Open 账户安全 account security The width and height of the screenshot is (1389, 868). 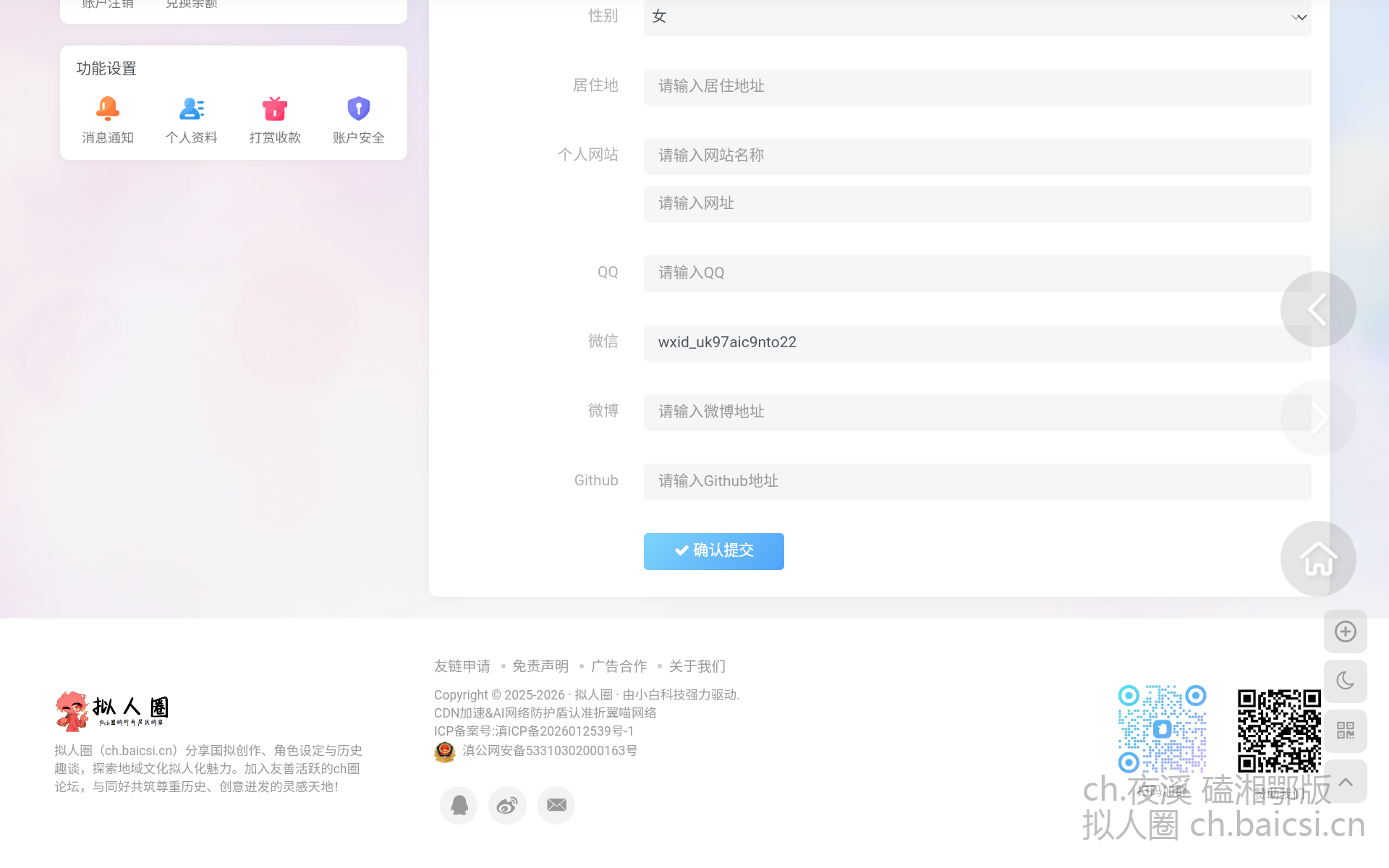click(359, 121)
